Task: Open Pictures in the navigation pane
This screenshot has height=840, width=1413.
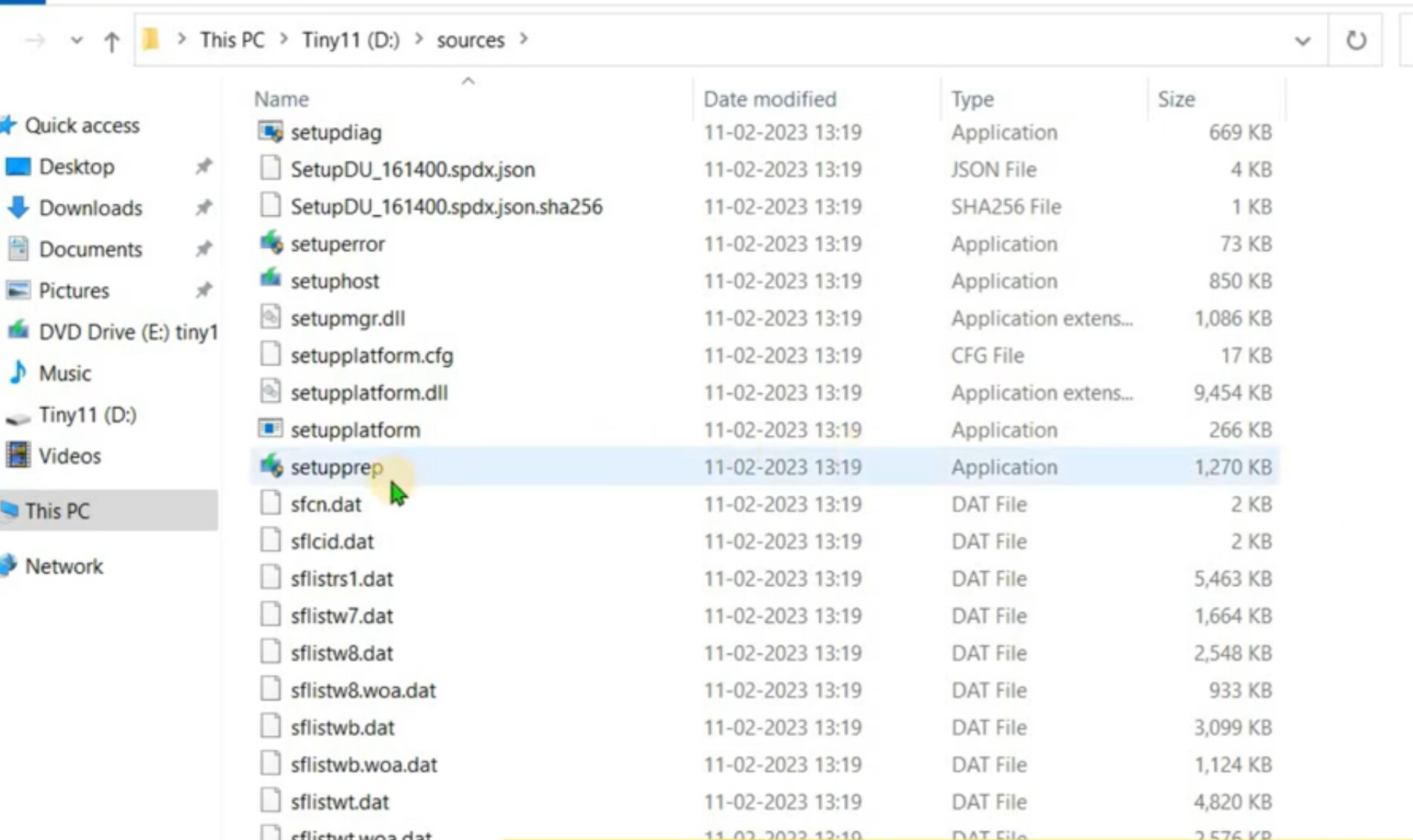Action: coord(74,290)
